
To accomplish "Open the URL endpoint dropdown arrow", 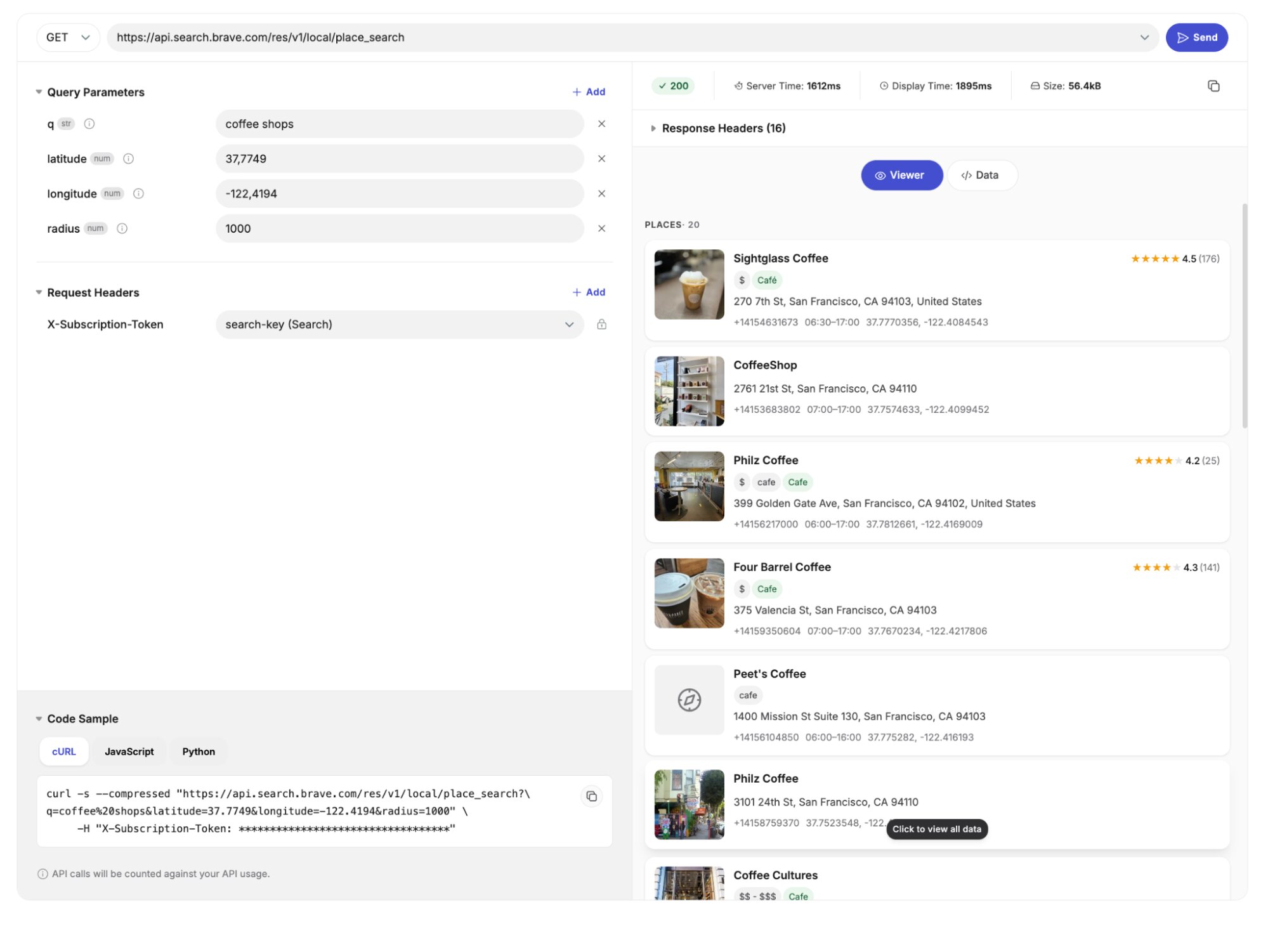I will point(1144,37).
